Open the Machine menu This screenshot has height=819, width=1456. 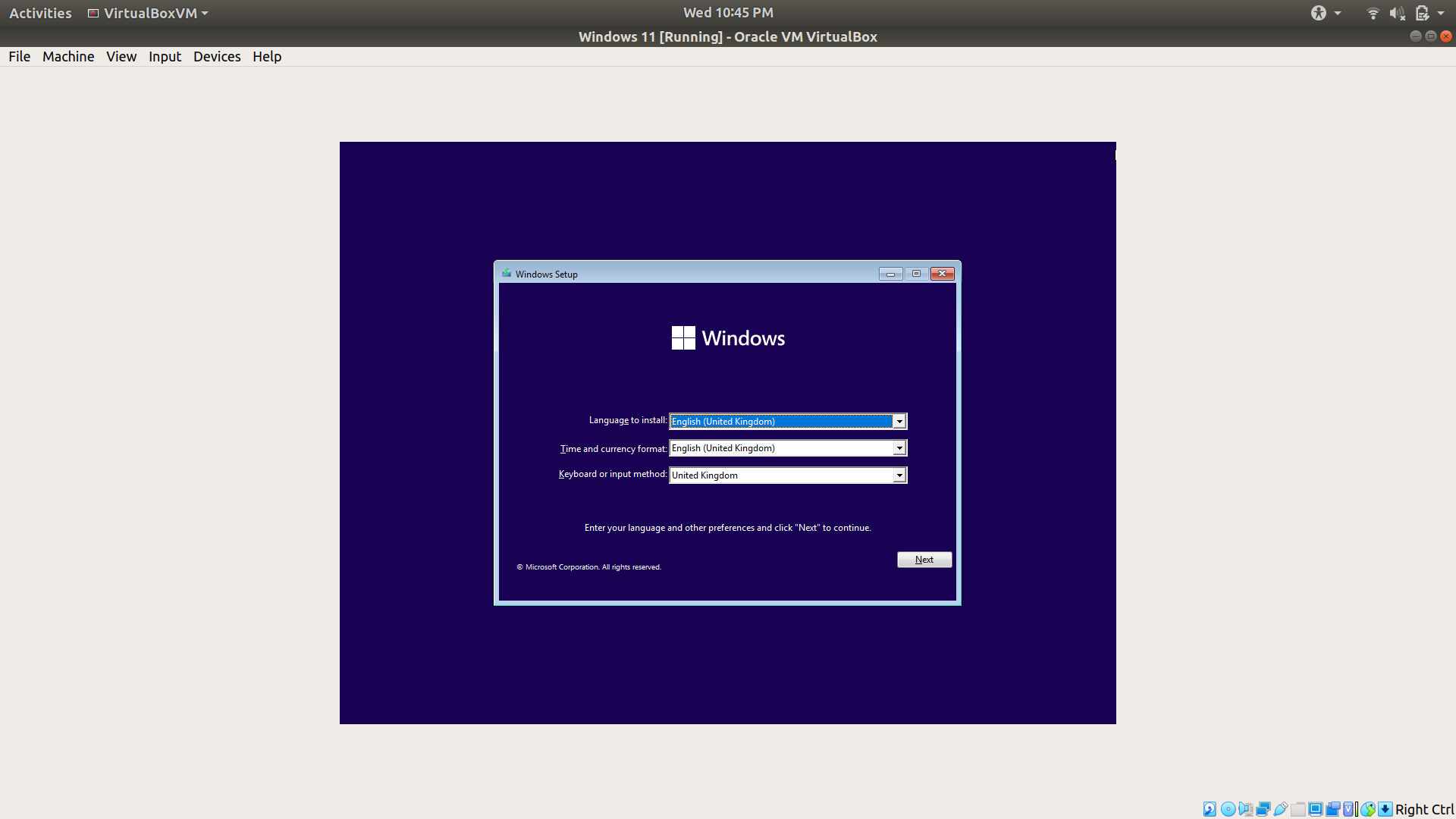(68, 57)
